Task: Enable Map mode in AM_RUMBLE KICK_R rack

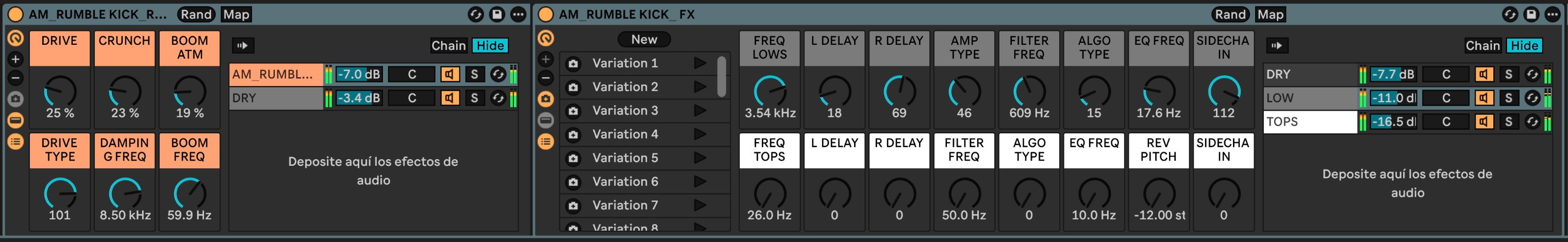Action: pyautogui.click(x=236, y=14)
